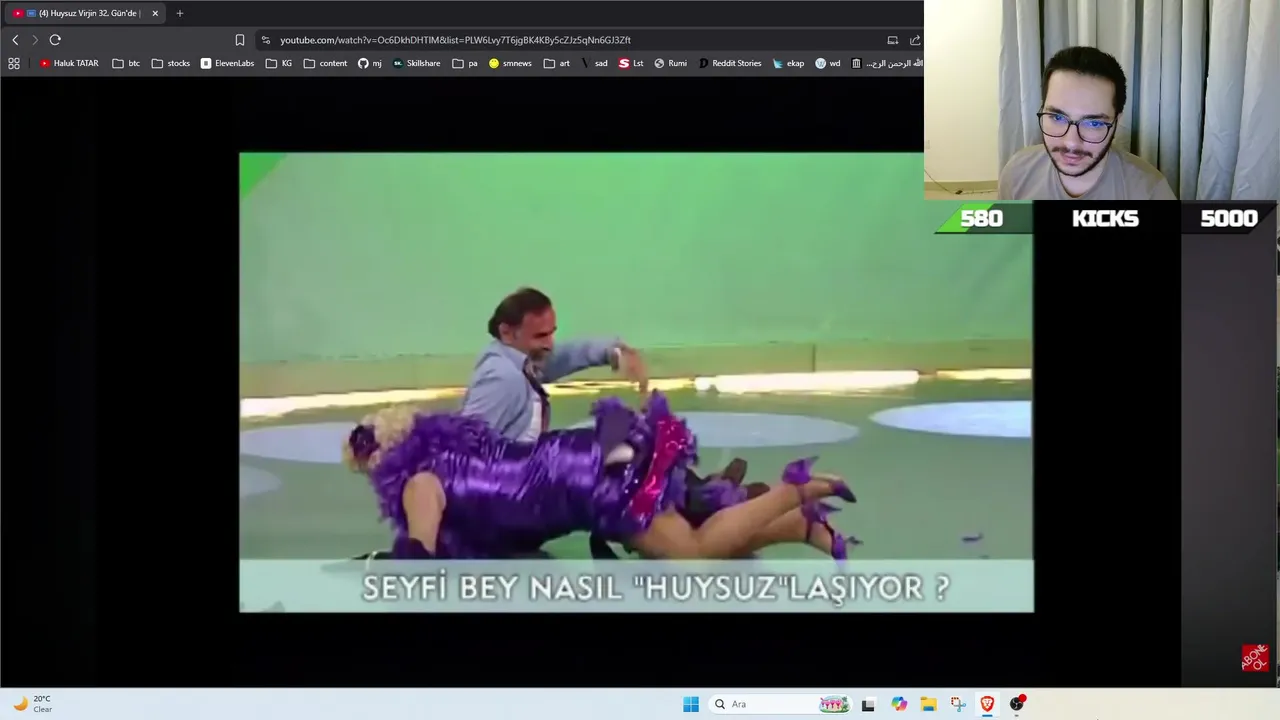The image size is (1280, 720).
Task: Open File Explorer from the taskbar
Action: point(928,704)
